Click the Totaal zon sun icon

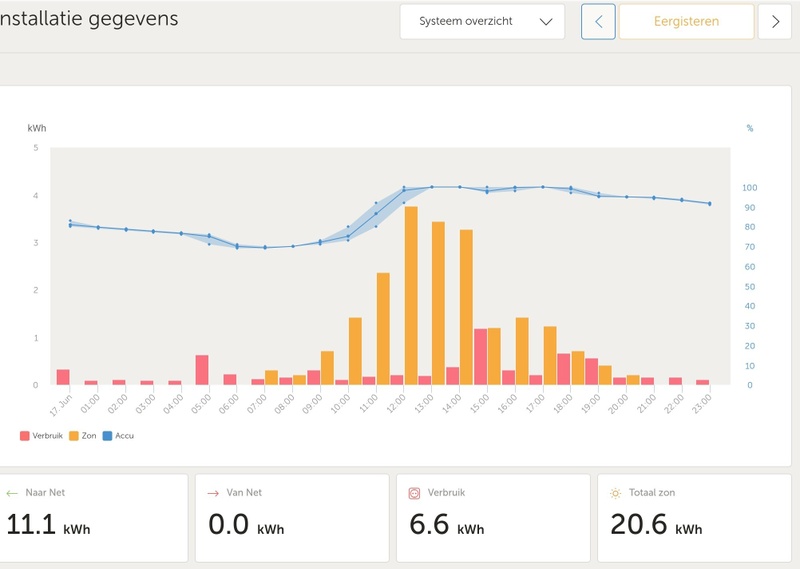[616, 493]
